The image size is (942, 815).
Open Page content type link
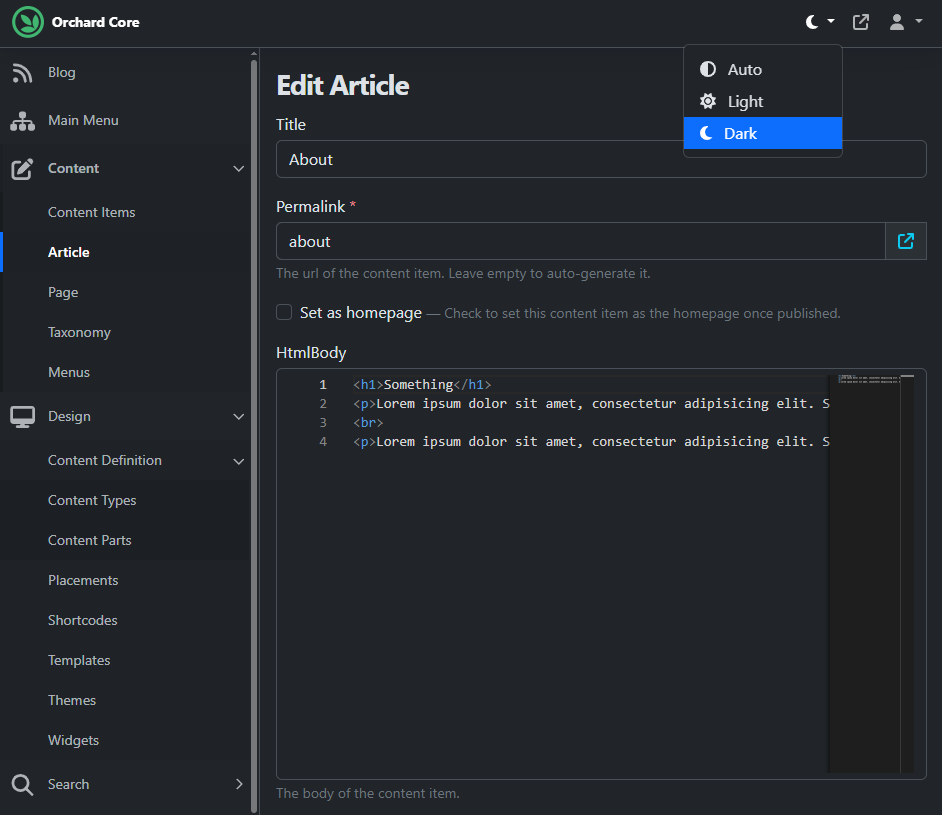pos(63,292)
